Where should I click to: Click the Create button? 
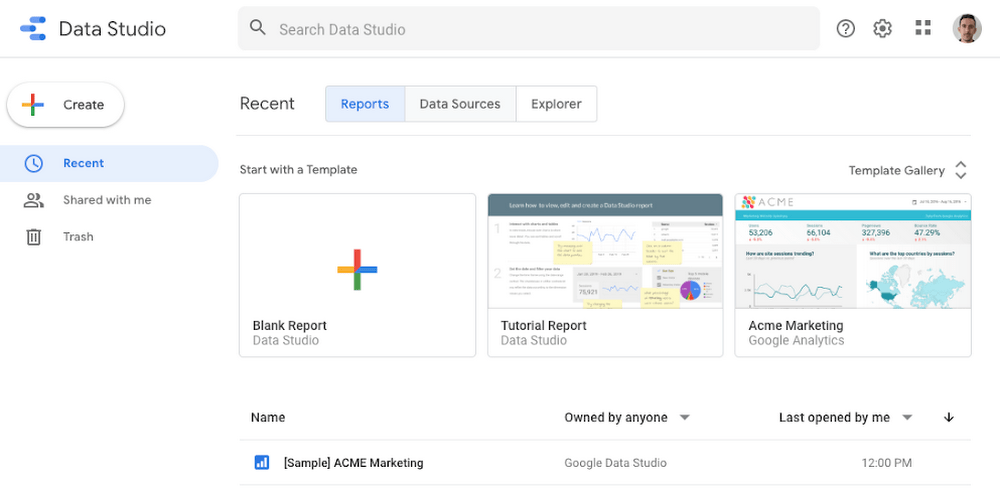click(66, 105)
